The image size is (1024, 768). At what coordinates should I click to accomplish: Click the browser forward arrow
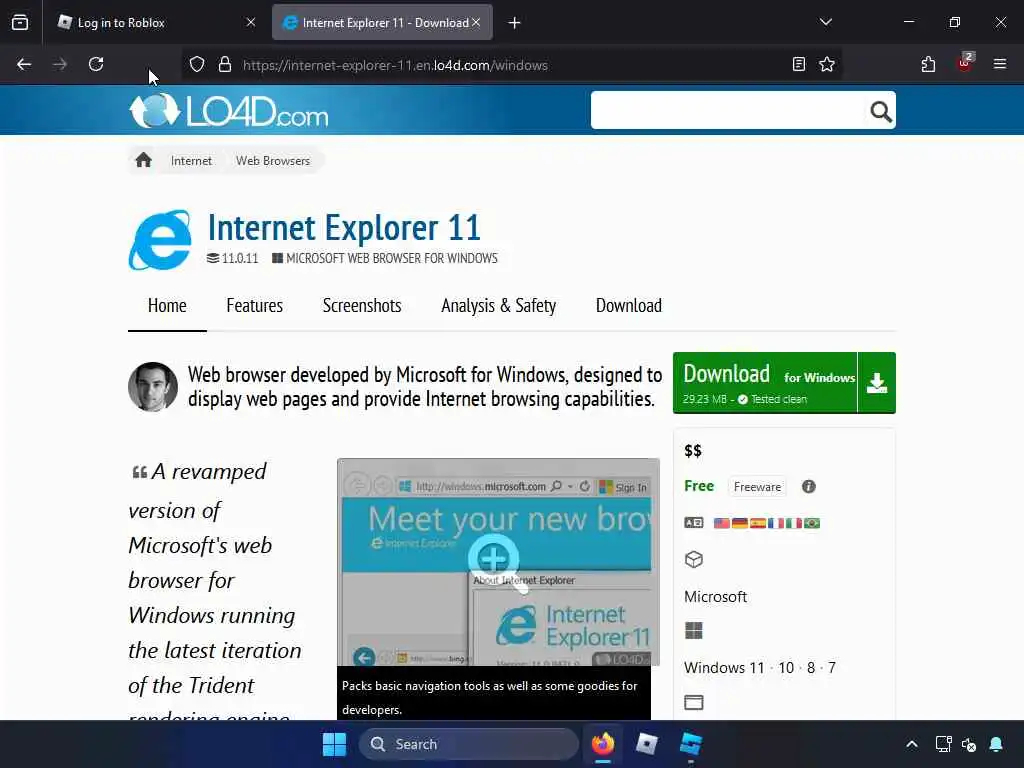(x=60, y=64)
